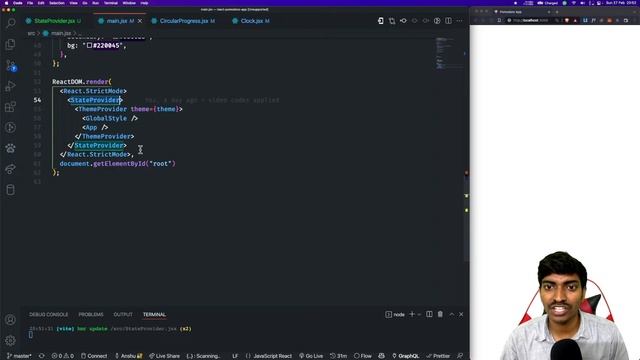The image size is (640, 360).
Task: Click the main.jsx breadcrumb segment
Action: [x=57, y=33]
